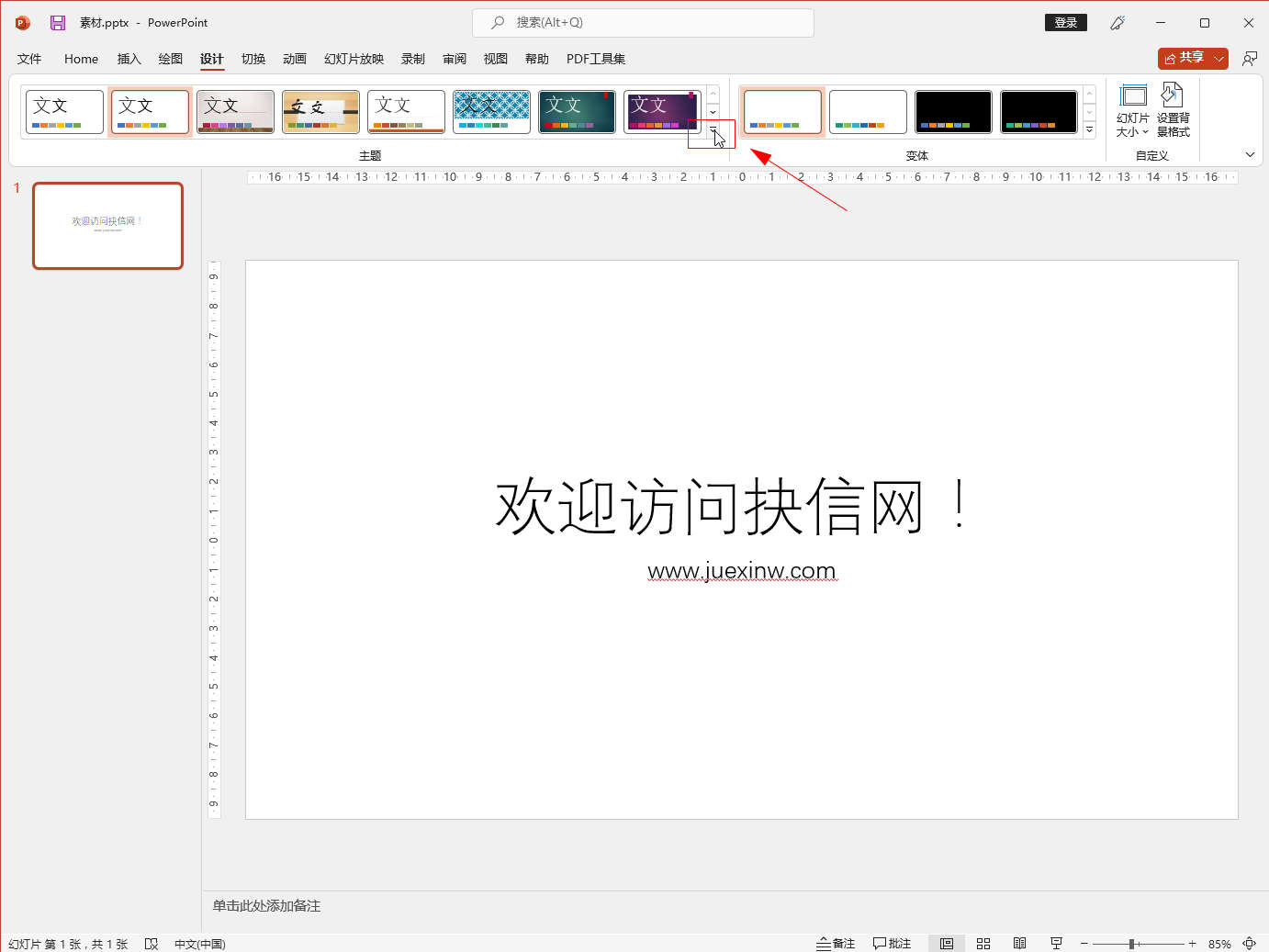Viewport: 1269px width, 952px height.
Task: Switch to the 绘图 Draw tab
Action: 171,59
